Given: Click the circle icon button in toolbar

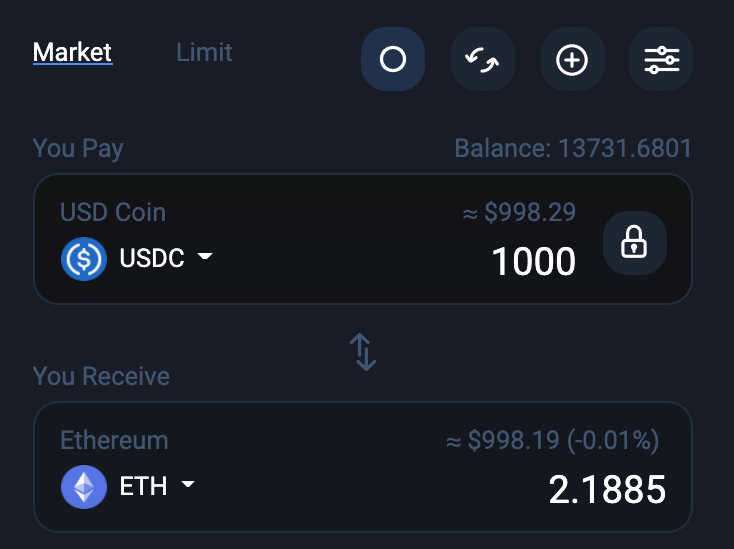Looking at the screenshot, I should click(393, 59).
